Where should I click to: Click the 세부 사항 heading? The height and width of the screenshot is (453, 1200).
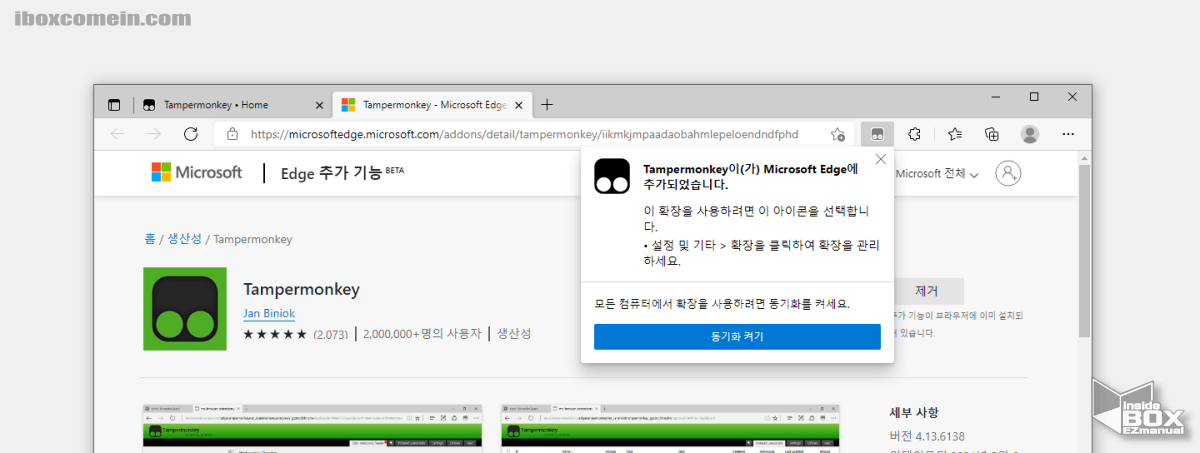pos(914,412)
